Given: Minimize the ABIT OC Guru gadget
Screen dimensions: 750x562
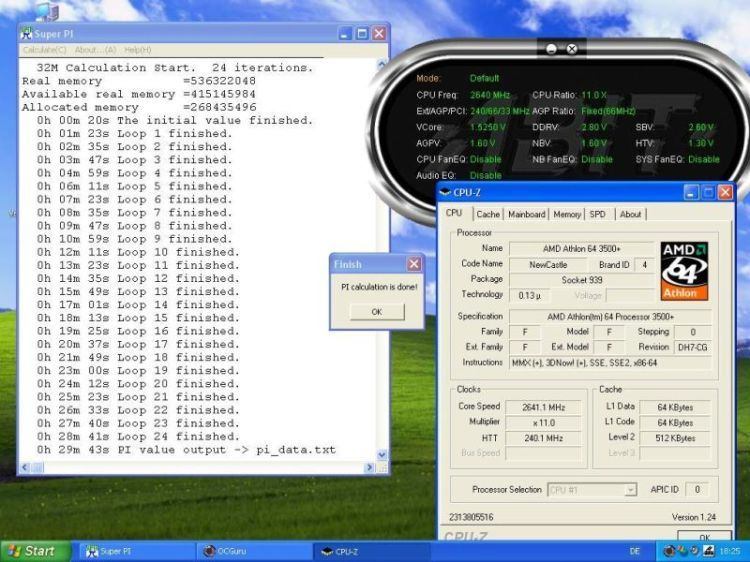Looking at the screenshot, I should click(x=551, y=49).
